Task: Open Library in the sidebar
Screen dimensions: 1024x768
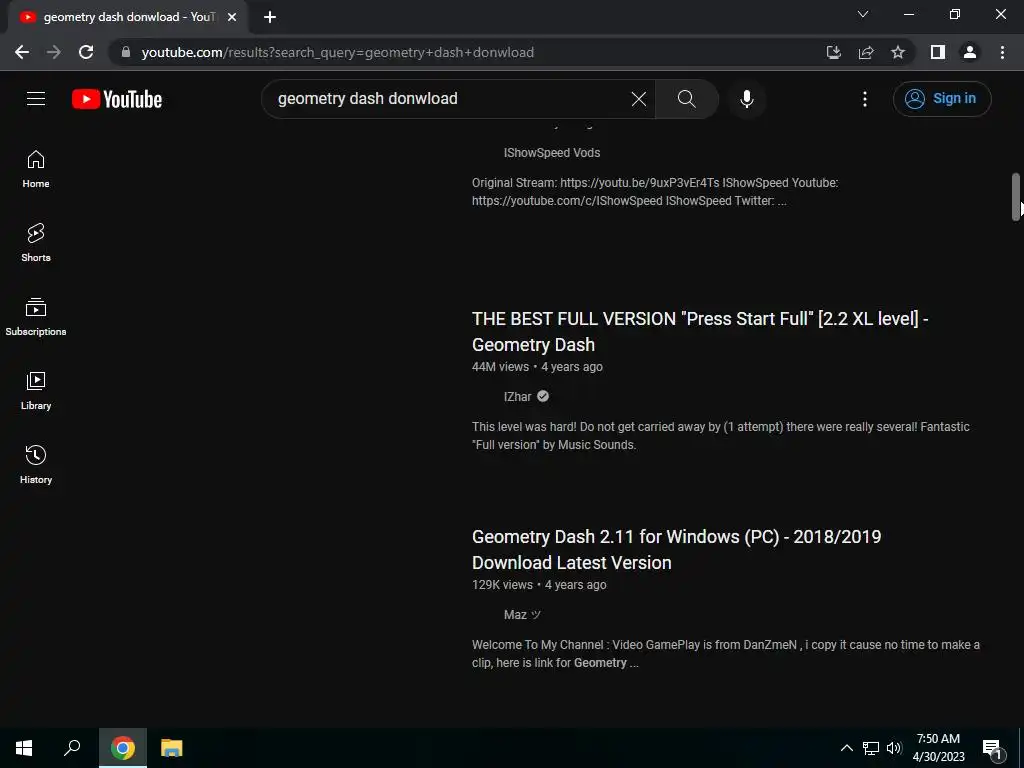Action: coord(36,391)
